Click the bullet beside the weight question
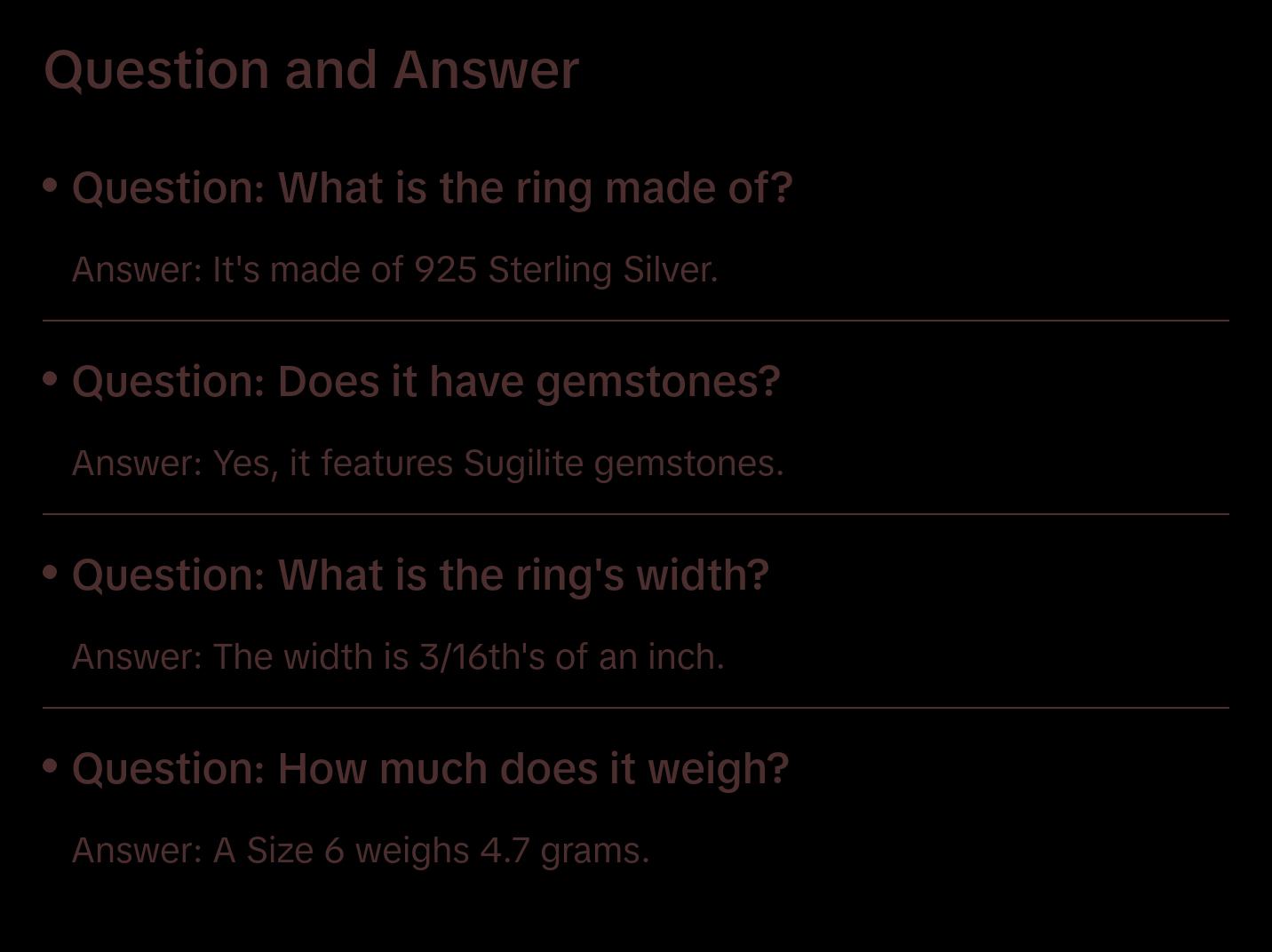1272x952 pixels. tap(51, 766)
